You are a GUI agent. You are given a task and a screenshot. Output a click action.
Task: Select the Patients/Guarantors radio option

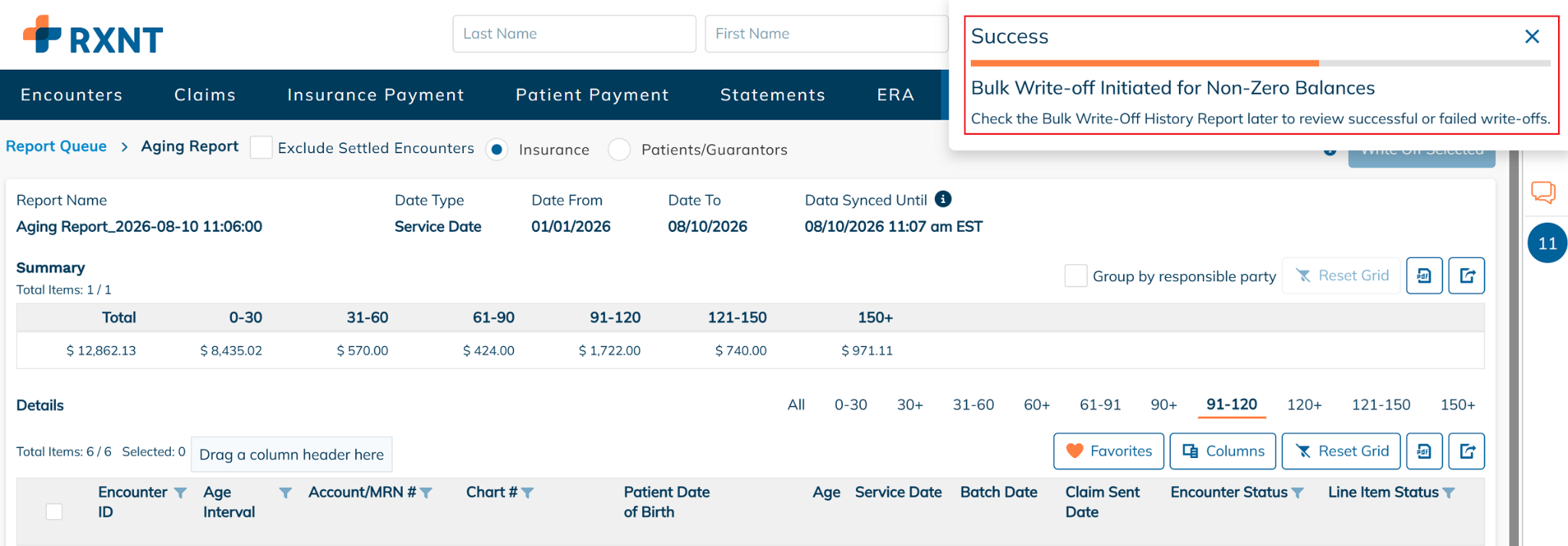click(619, 149)
